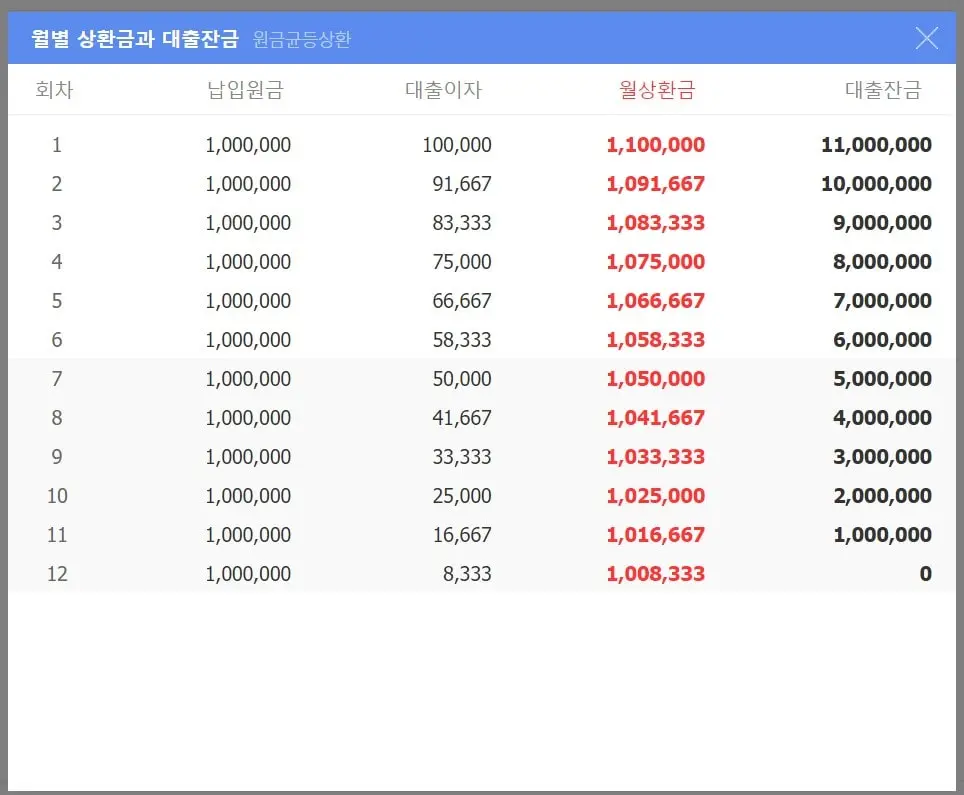Image resolution: width=964 pixels, height=795 pixels.
Task: Click the final row 12 with zero balance
Action: 480,573
